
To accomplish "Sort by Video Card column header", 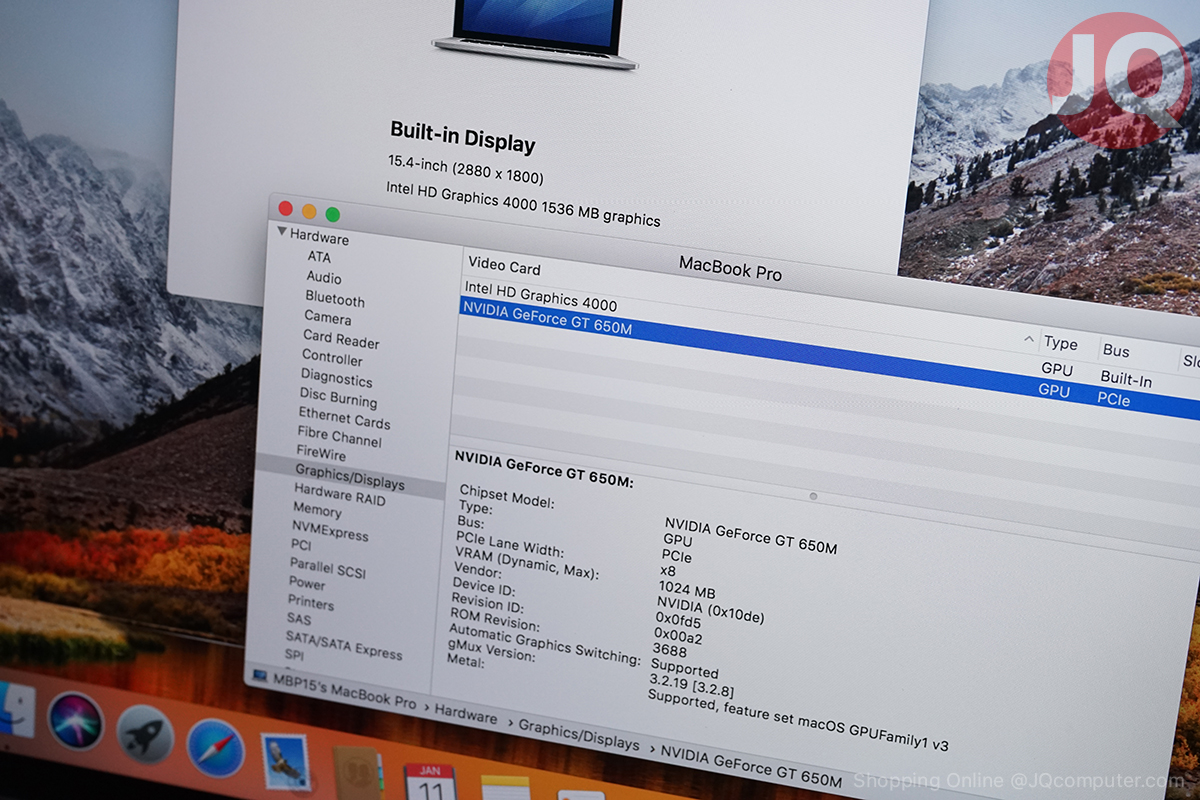I will 504,267.
